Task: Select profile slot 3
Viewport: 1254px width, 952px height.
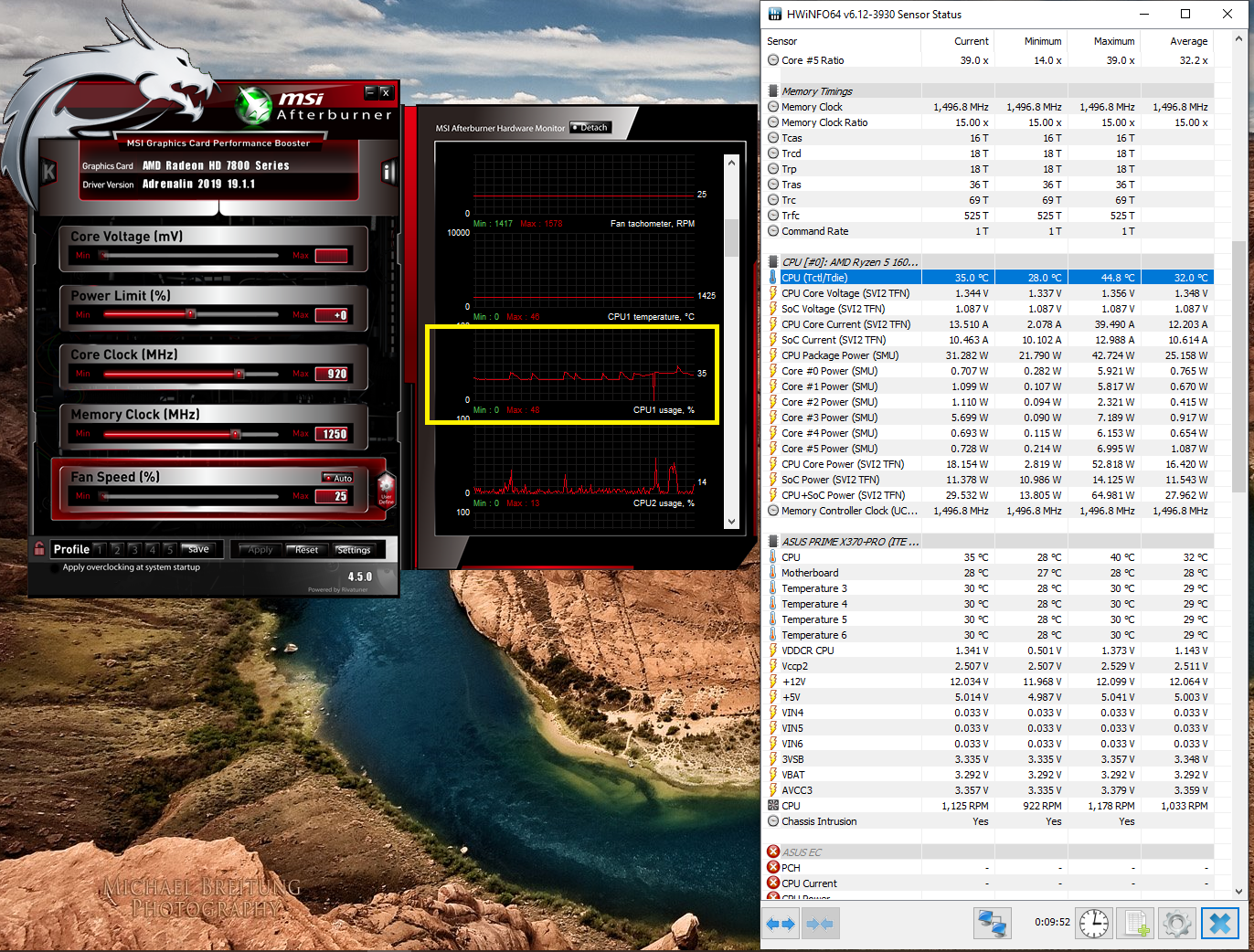Action: point(134,550)
